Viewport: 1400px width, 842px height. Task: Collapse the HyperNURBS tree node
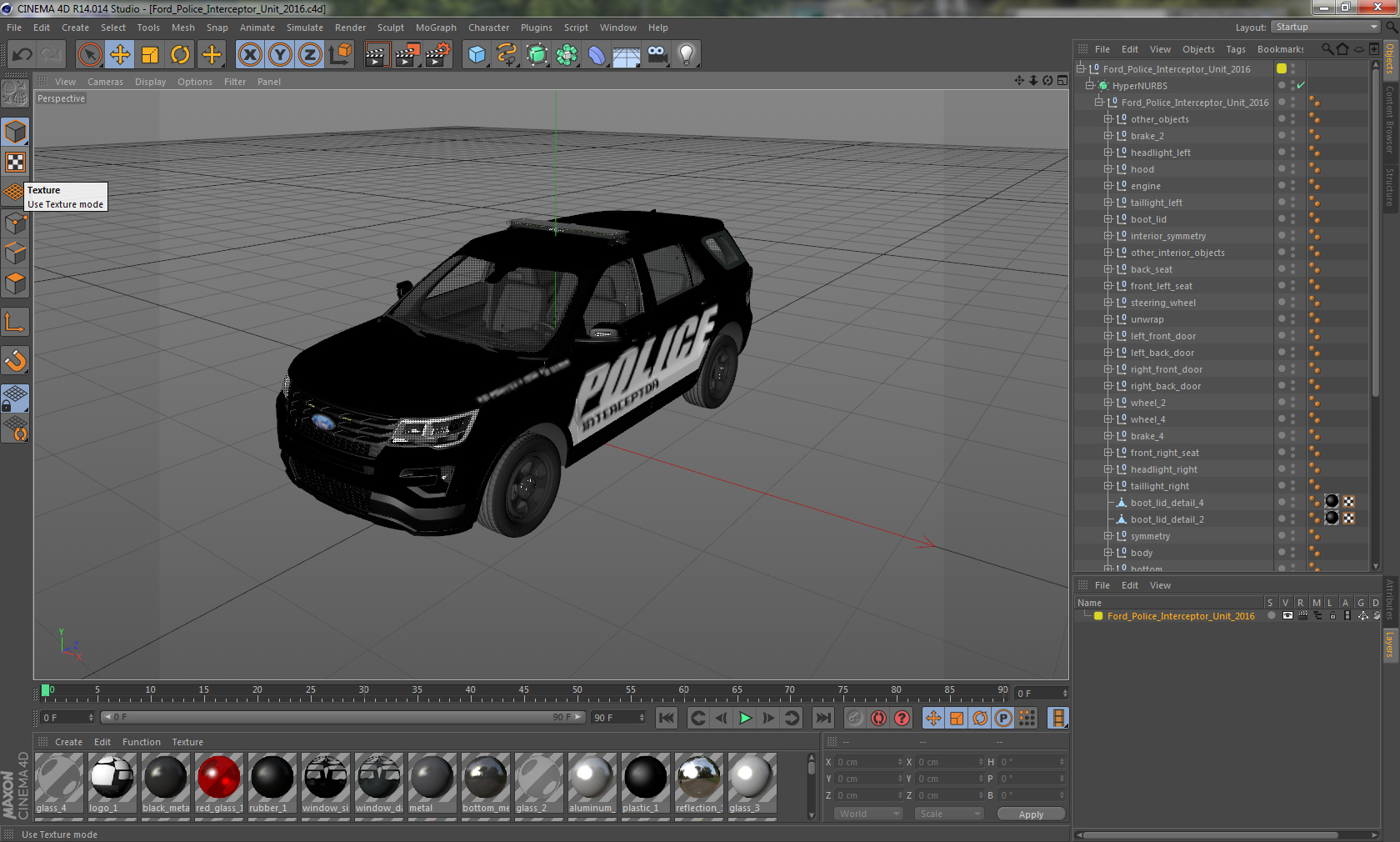1089,86
